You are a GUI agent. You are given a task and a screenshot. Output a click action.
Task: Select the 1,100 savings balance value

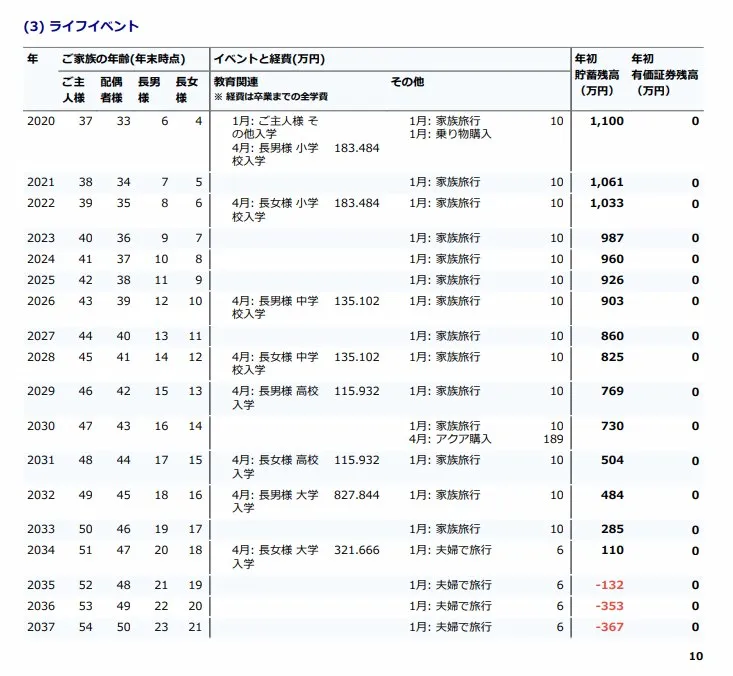606,121
